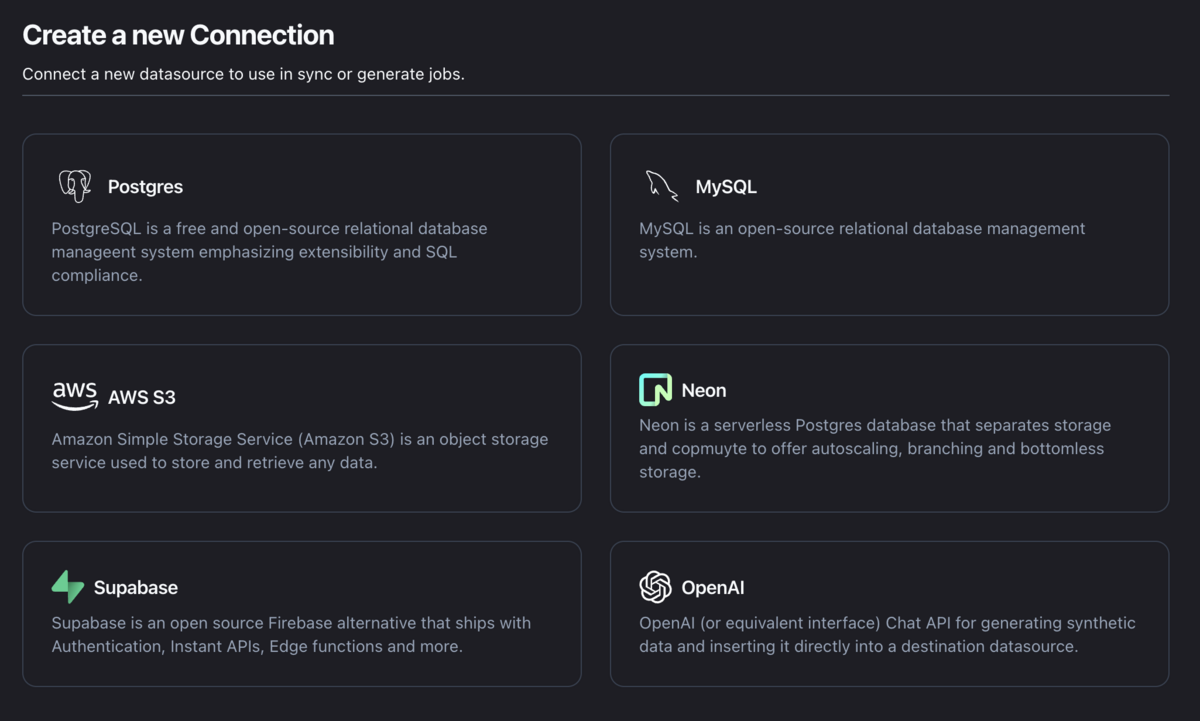Viewport: 1200px width, 721px height.
Task: Click the Postgres elephant icon
Action: (75, 186)
